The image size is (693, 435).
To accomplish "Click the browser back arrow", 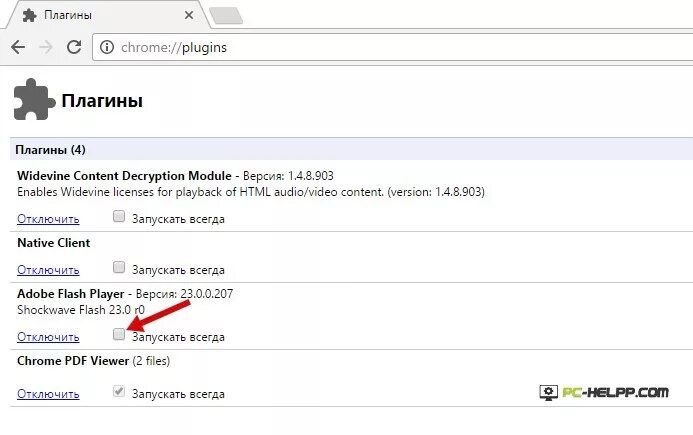I will (x=18, y=47).
